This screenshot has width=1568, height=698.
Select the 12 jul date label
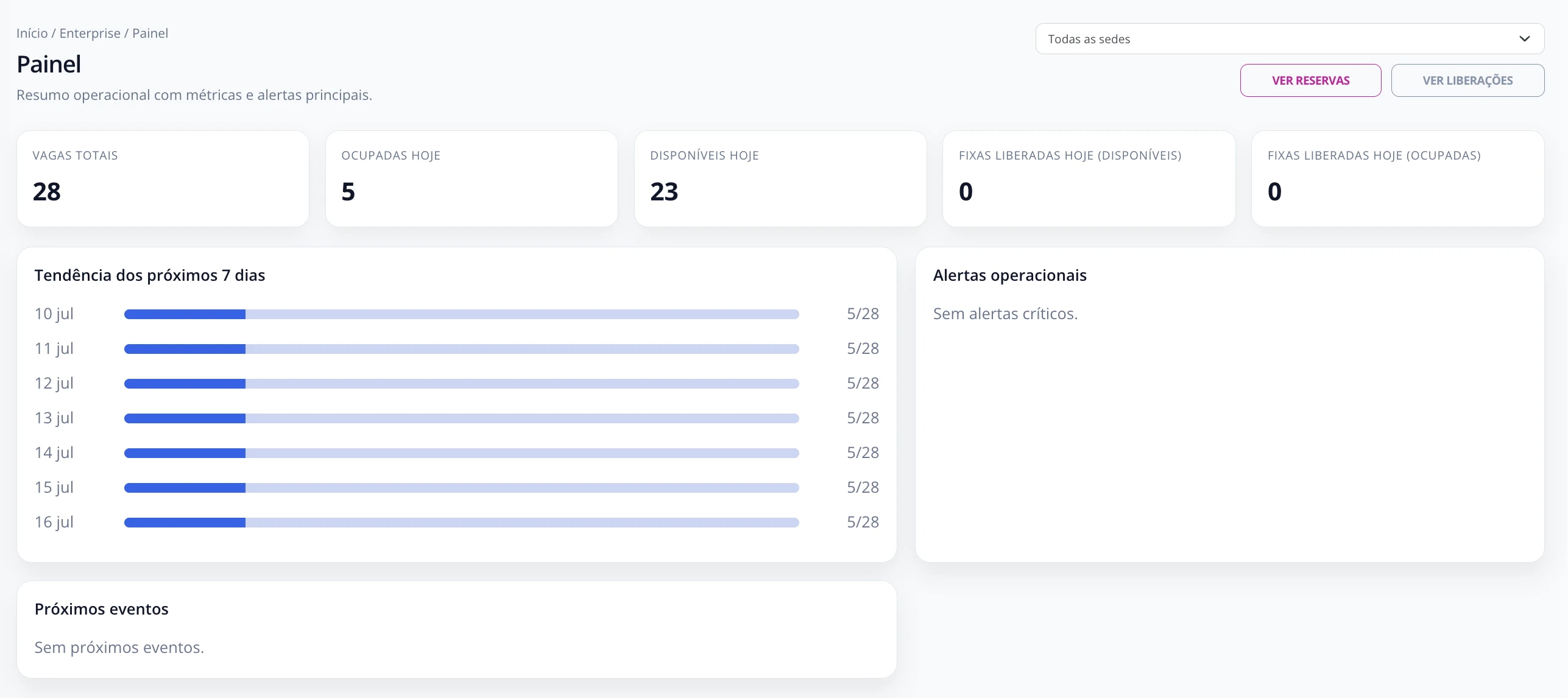(x=54, y=383)
